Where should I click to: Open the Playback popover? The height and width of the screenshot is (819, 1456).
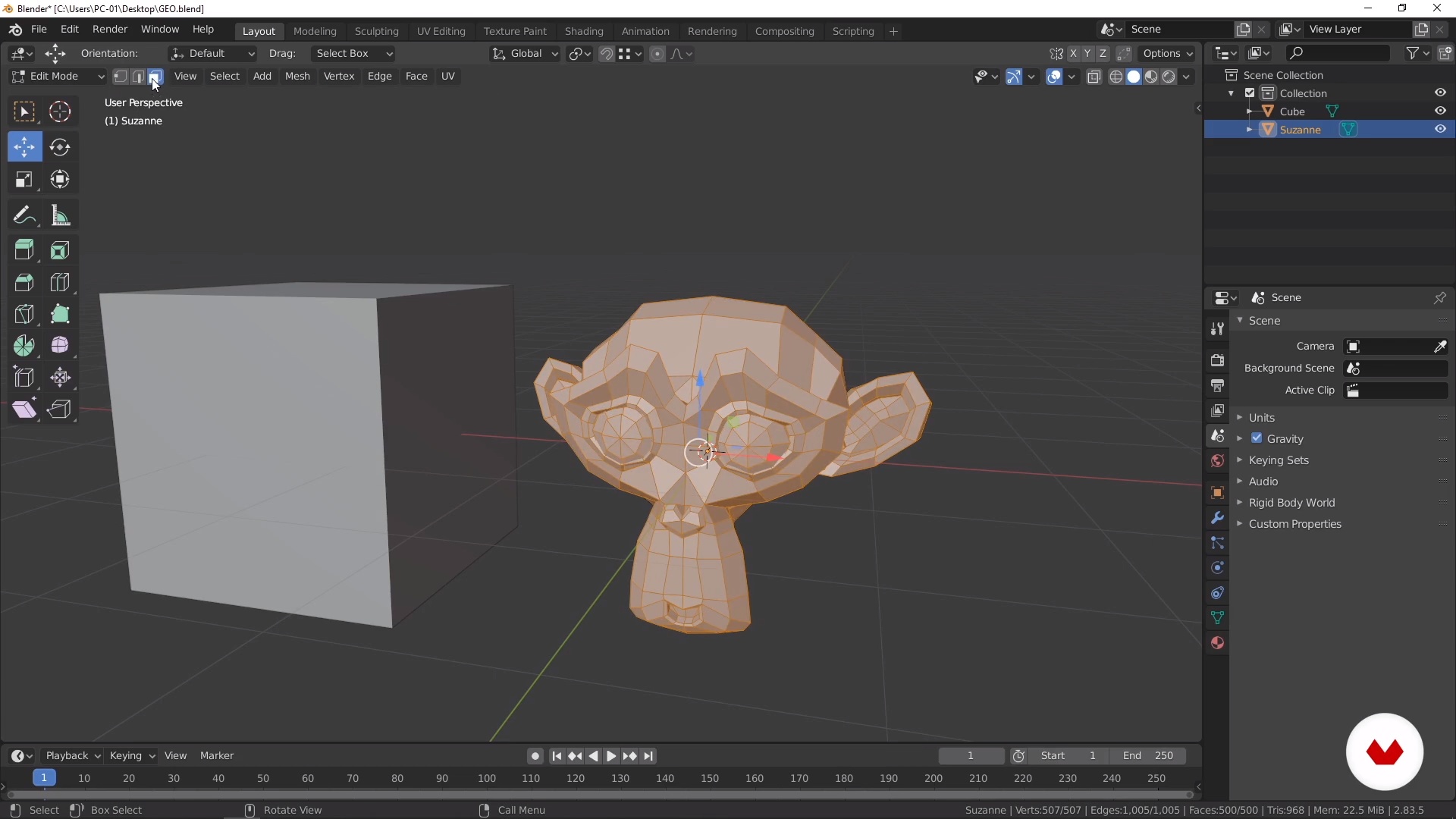coord(73,756)
